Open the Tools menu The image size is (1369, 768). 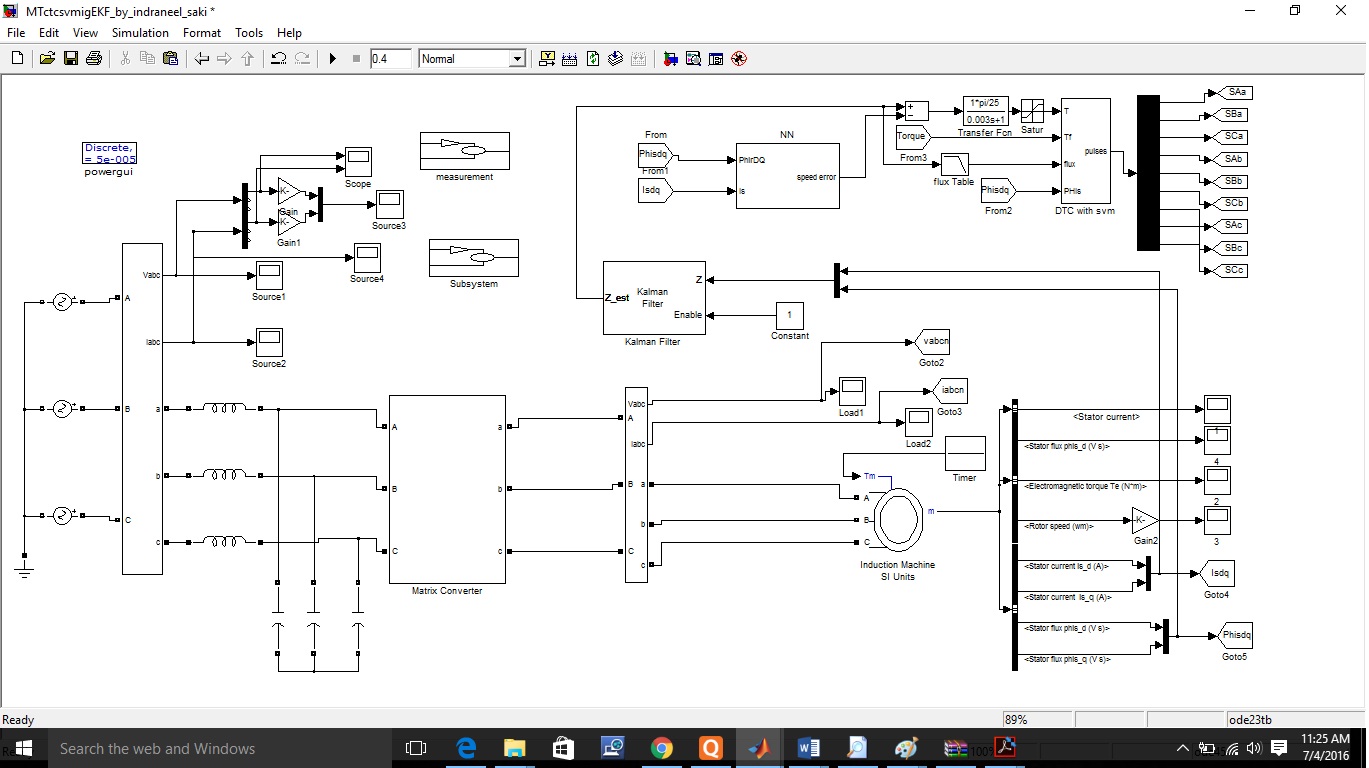tap(249, 33)
